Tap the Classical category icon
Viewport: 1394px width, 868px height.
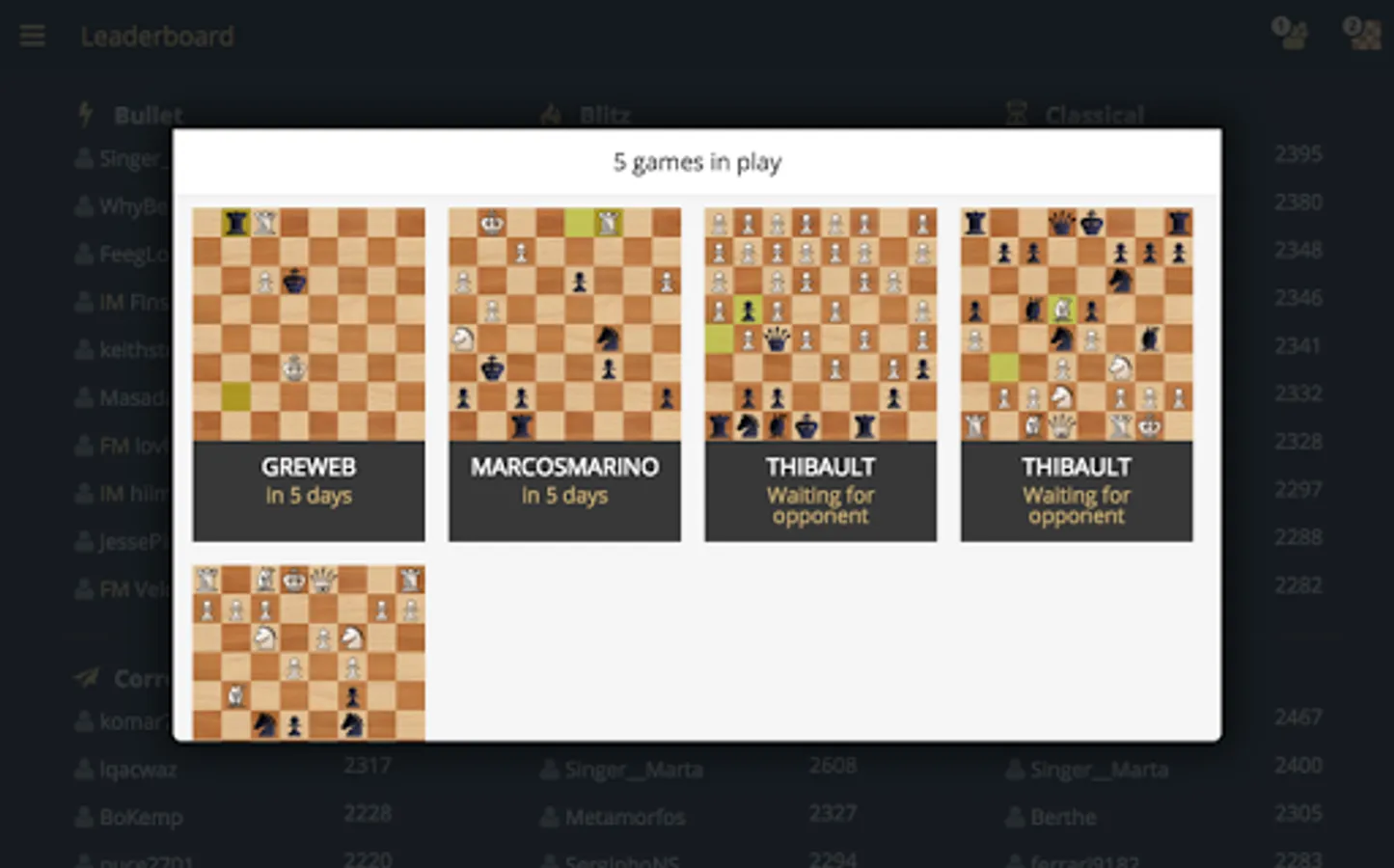(x=1016, y=115)
